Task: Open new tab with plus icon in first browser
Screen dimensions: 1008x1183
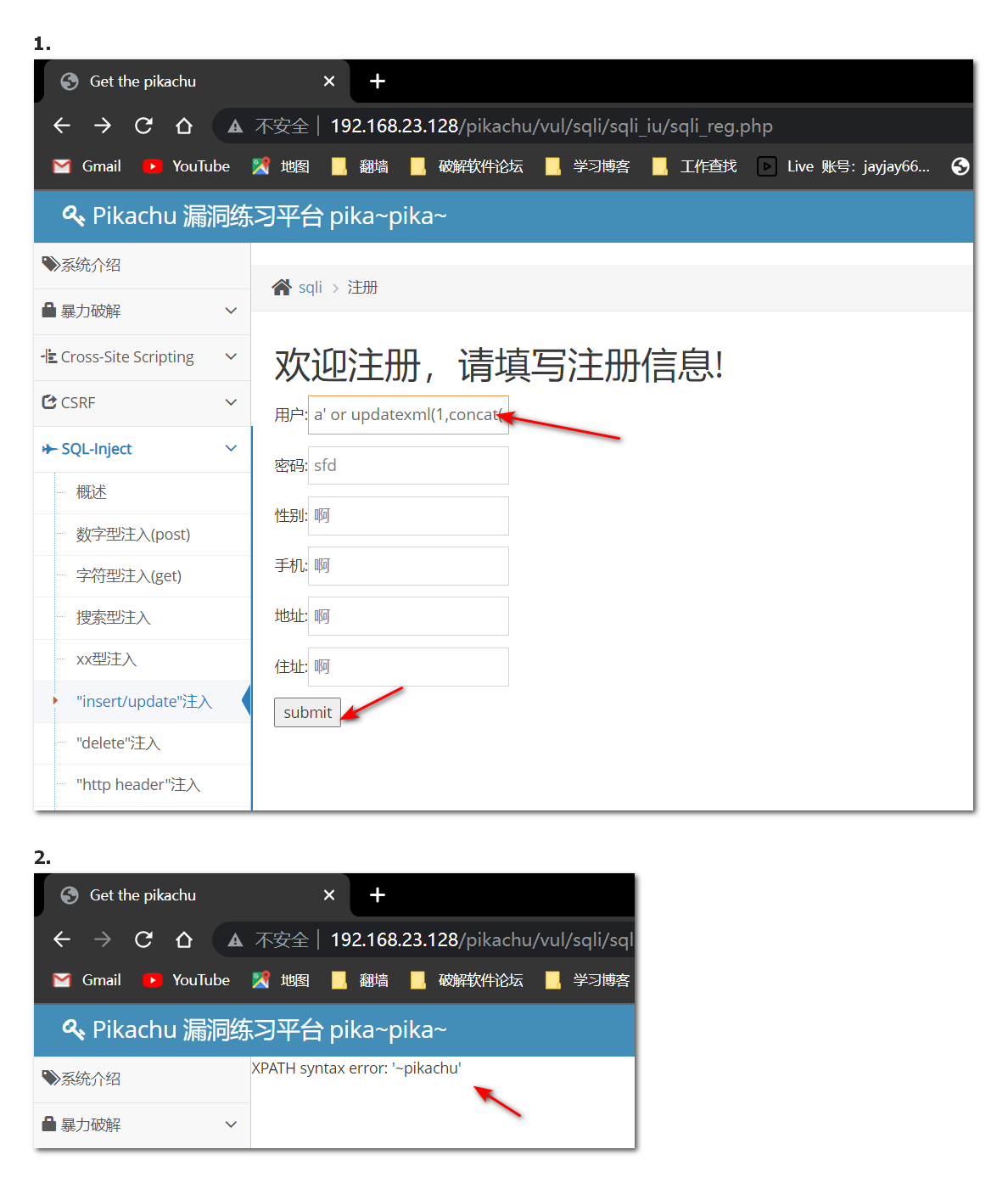Action: coord(378,81)
